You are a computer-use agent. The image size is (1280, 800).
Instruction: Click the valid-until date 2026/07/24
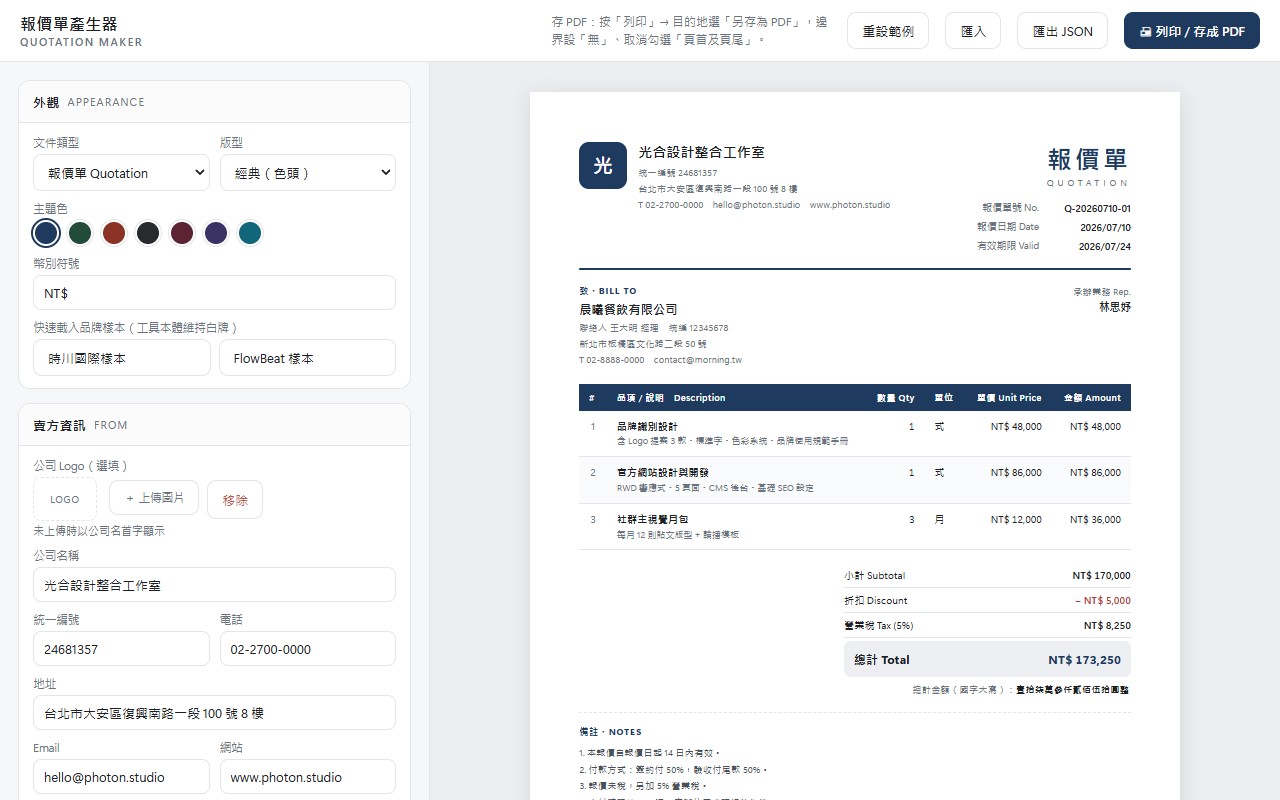coord(1105,246)
